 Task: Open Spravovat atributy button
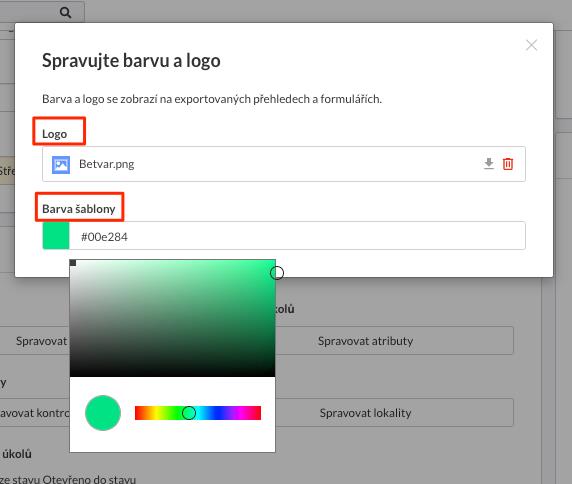[365, 341]
